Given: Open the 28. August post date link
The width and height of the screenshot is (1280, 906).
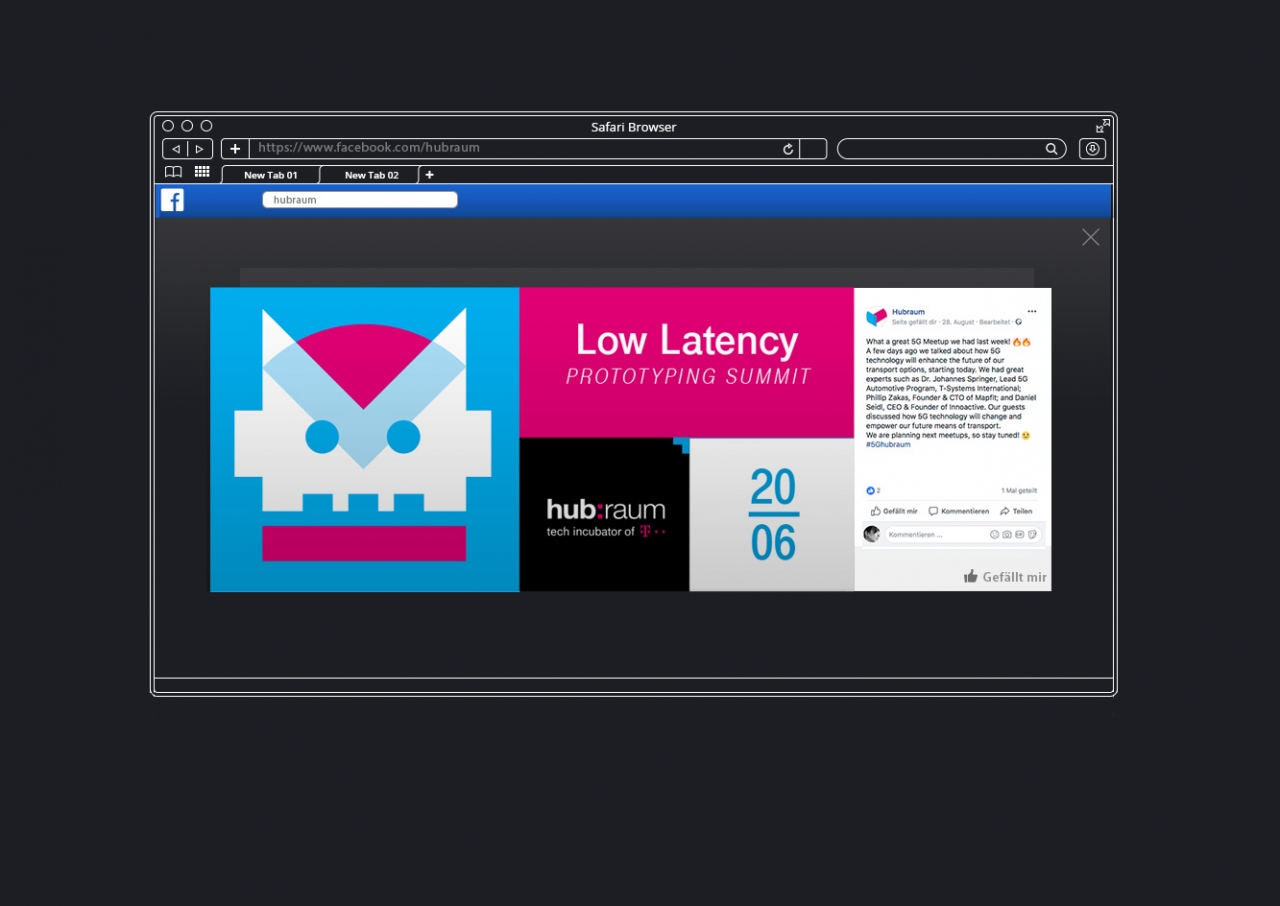Looking at the screenshot, I should click(x=957, y=322).
